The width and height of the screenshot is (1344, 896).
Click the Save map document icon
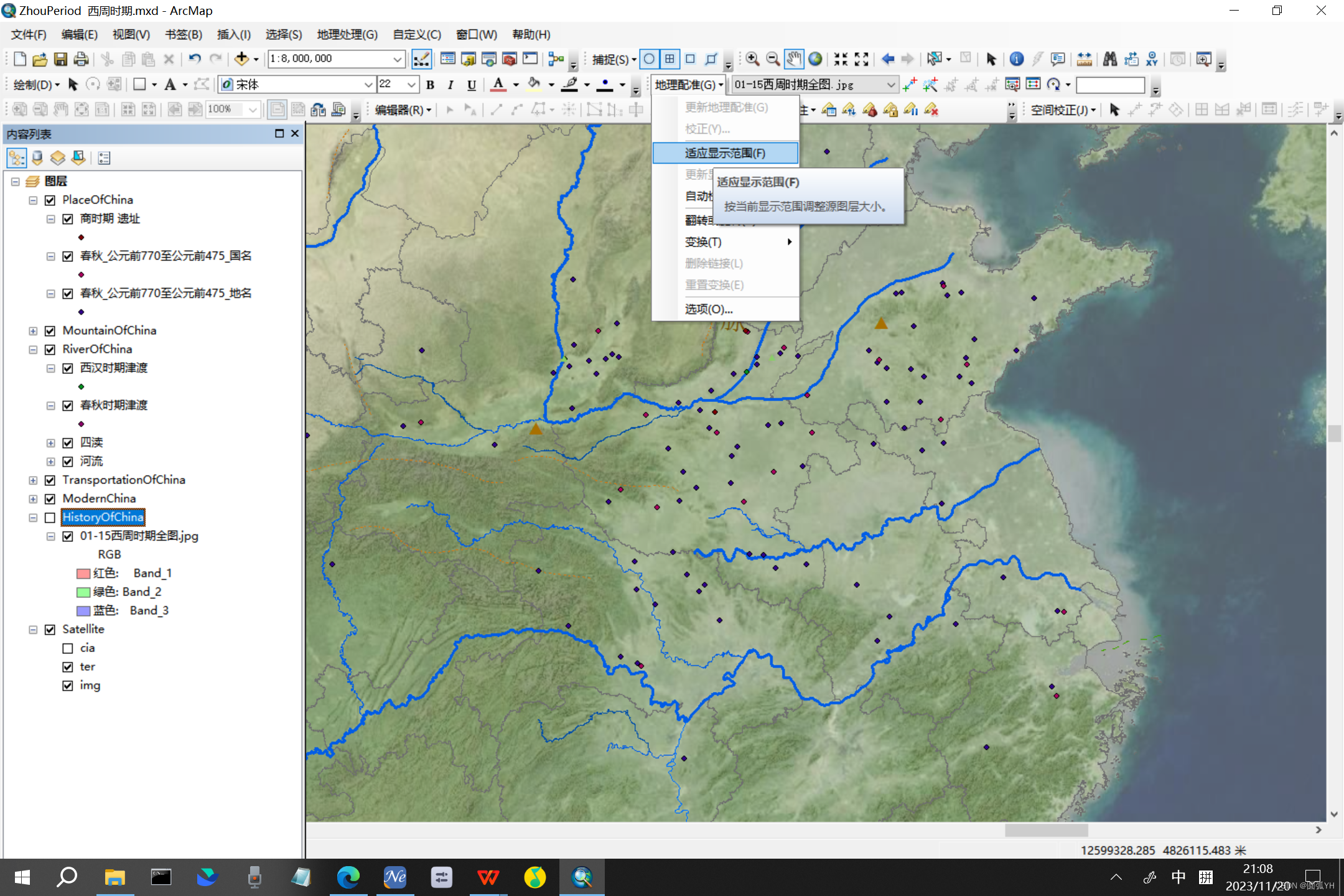pyautogui.click(x=60, y=59)
